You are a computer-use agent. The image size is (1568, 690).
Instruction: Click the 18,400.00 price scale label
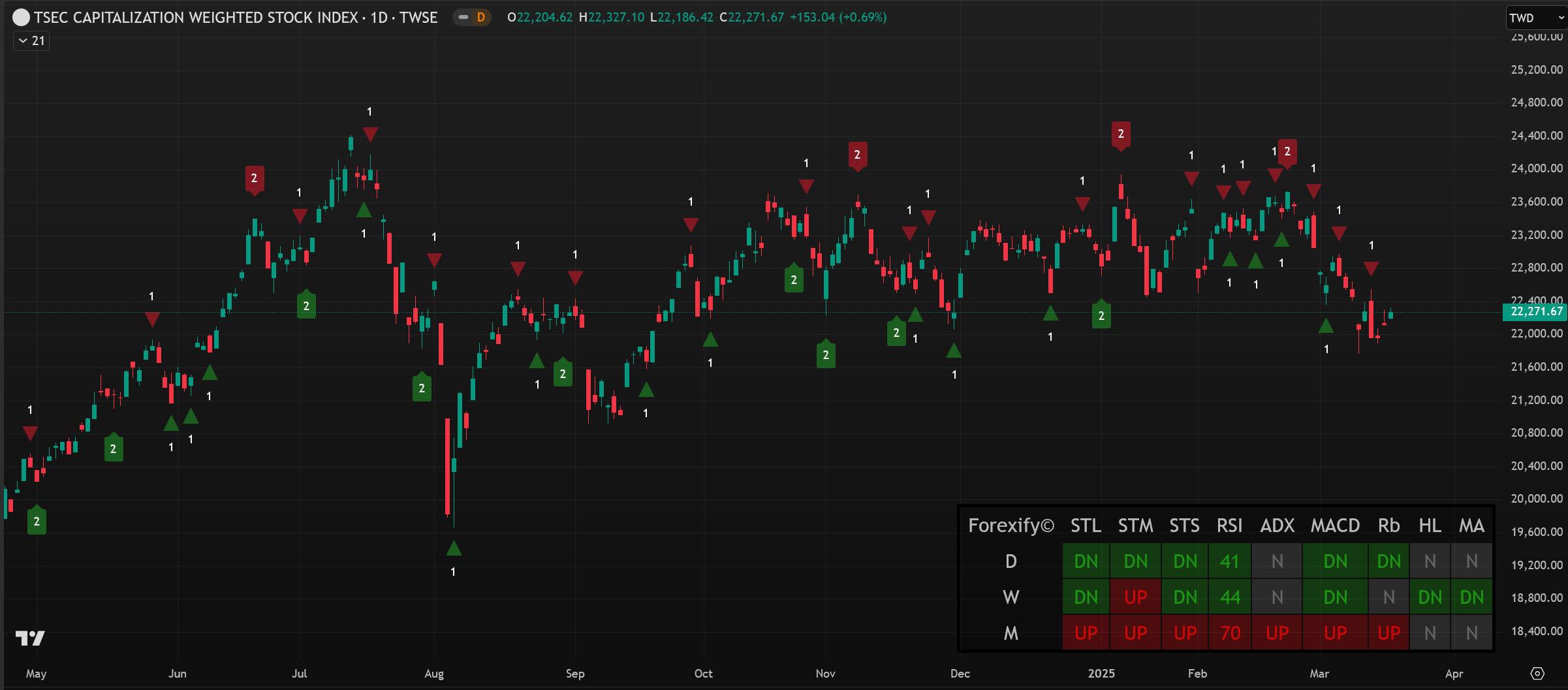1537,631
